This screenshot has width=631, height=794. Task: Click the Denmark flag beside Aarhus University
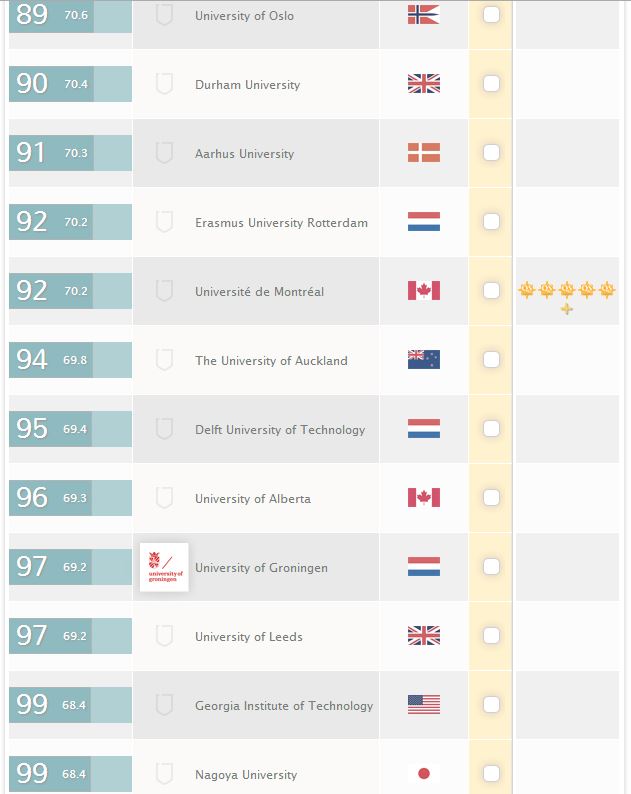423,153
